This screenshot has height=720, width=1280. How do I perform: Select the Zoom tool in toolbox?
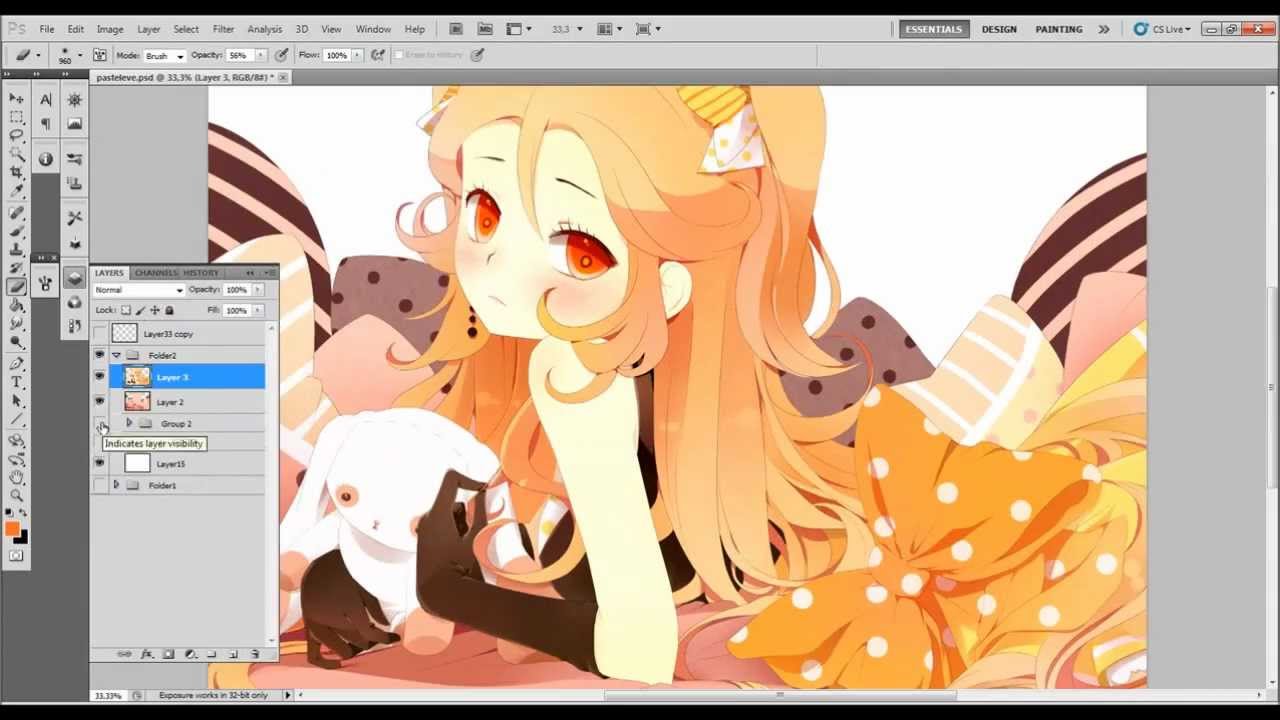click(17, 495)
